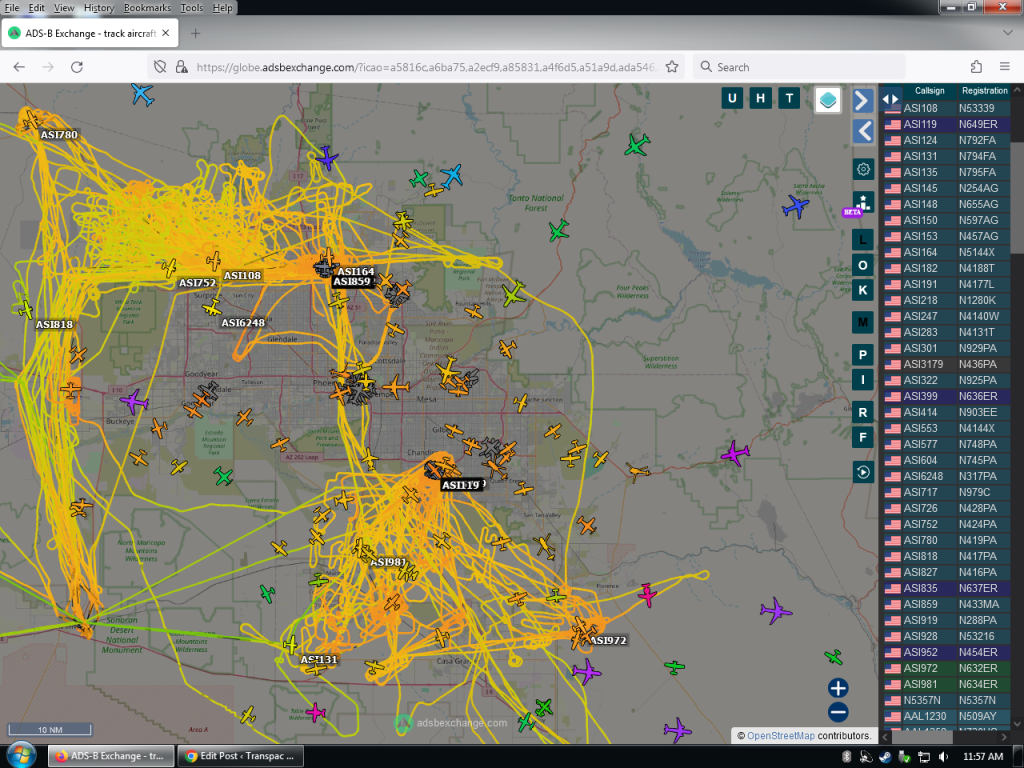The image size is (1024, 768).
Task: Open the Firefox hamburger menu
Action: coord(1004,67)
